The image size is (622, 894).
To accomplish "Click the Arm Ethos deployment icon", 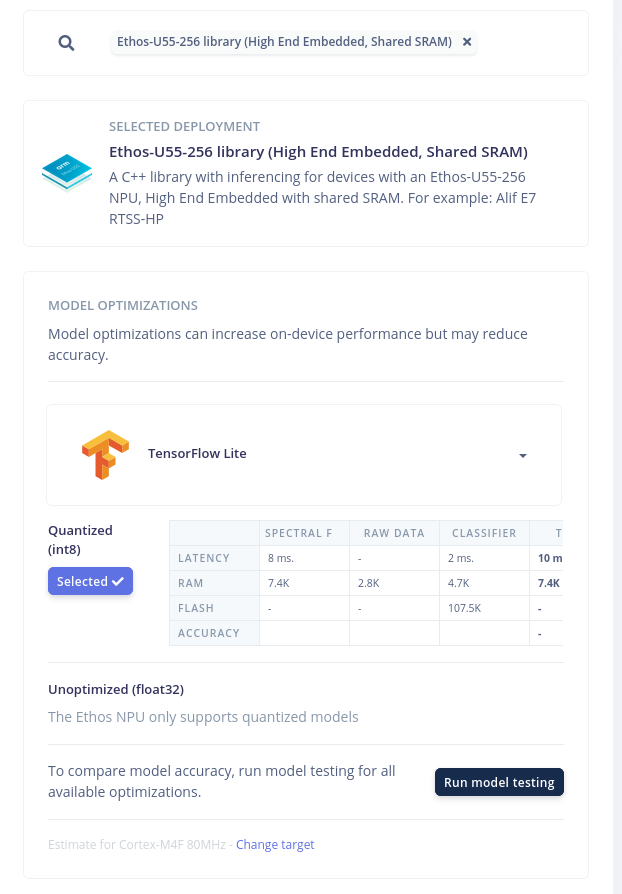I will (66, 173).
